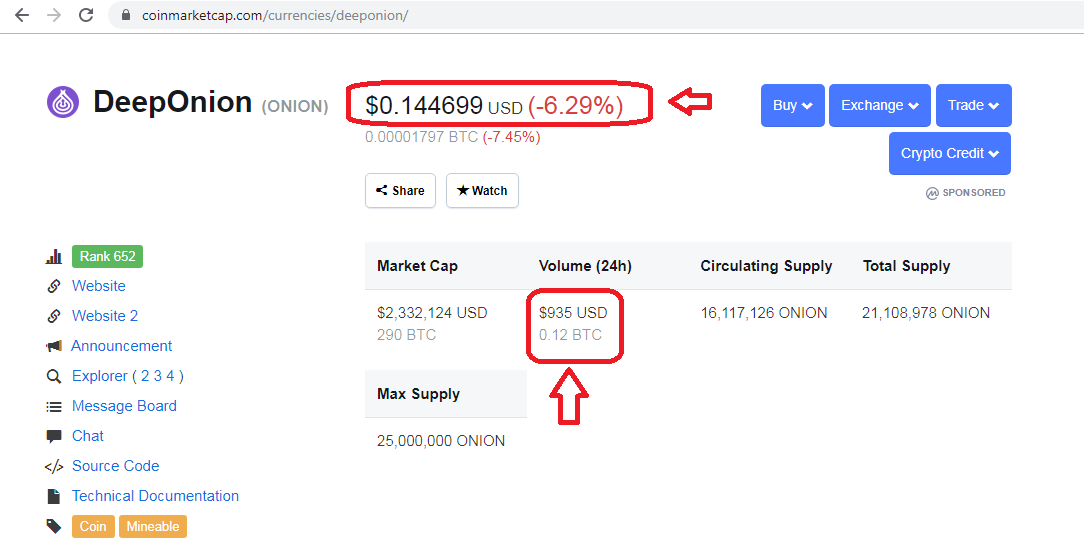
Task: Open Explorer alternative link 2
Action: click(145, 376)
